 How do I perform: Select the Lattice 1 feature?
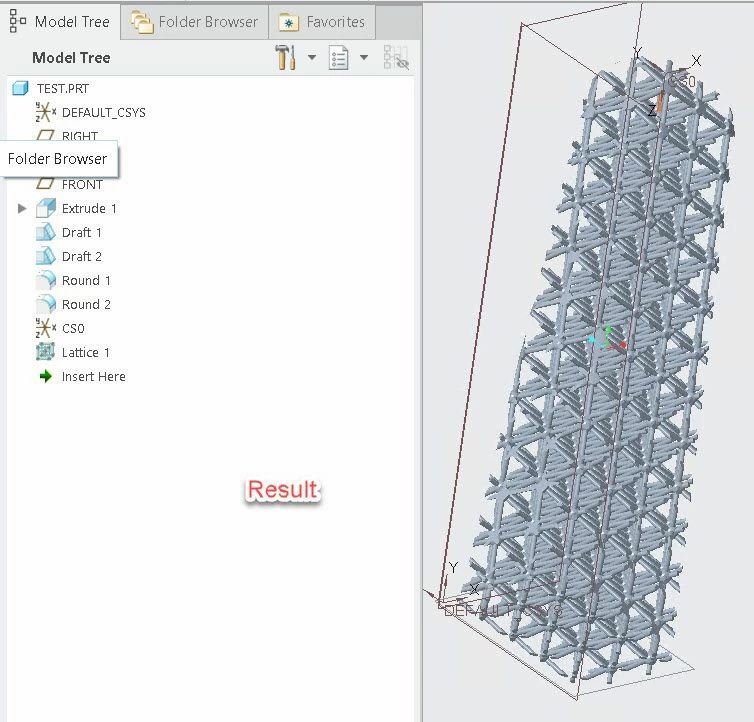[86, 353]
